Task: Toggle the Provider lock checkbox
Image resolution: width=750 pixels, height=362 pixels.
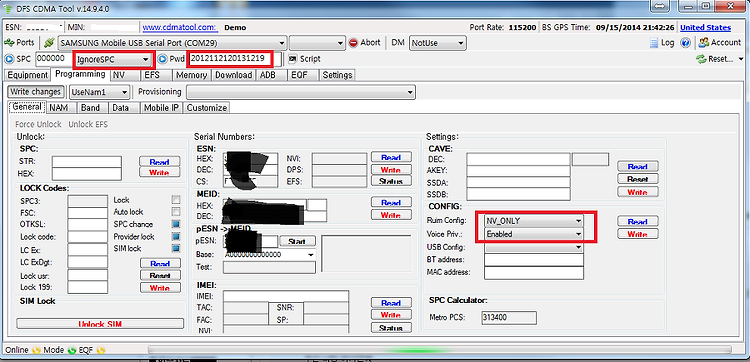Action: (176, 237)
